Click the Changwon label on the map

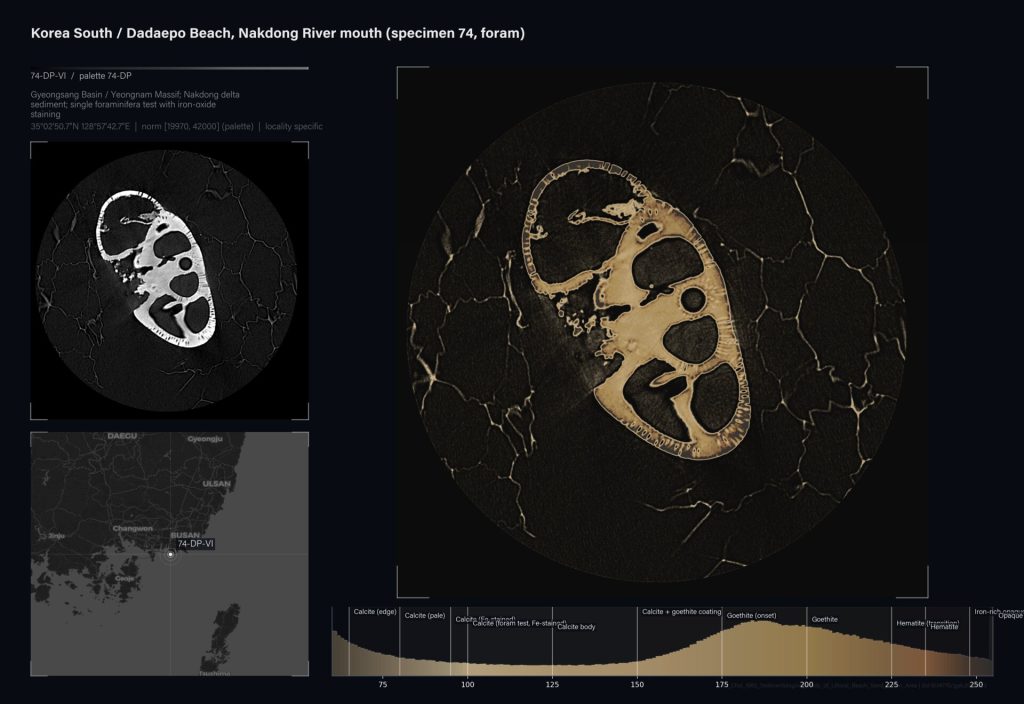point(133,528)
